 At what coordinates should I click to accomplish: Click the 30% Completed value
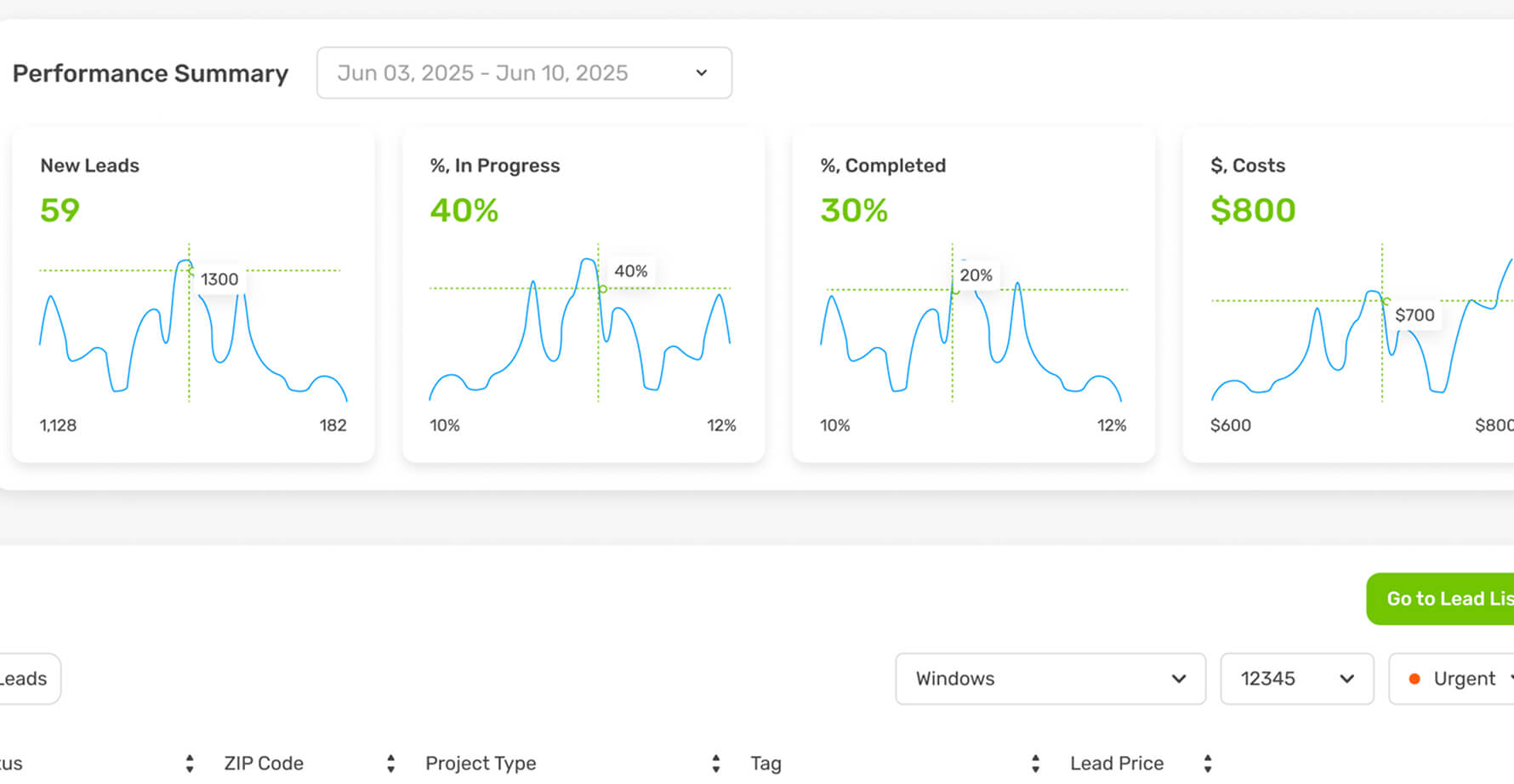(x=854, y=210)
